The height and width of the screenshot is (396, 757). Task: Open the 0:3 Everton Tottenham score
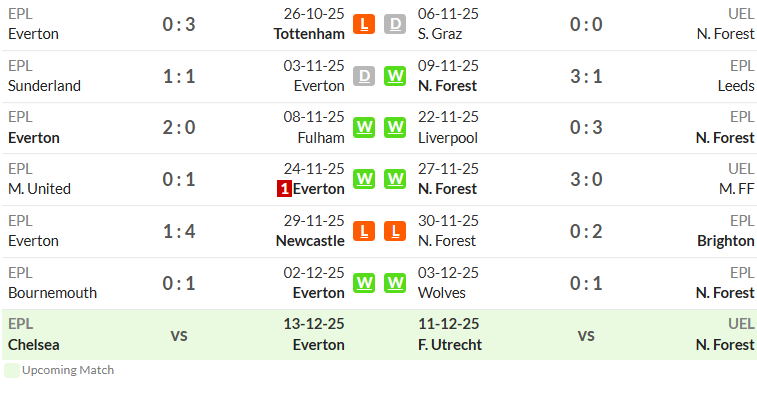point(179,24)
